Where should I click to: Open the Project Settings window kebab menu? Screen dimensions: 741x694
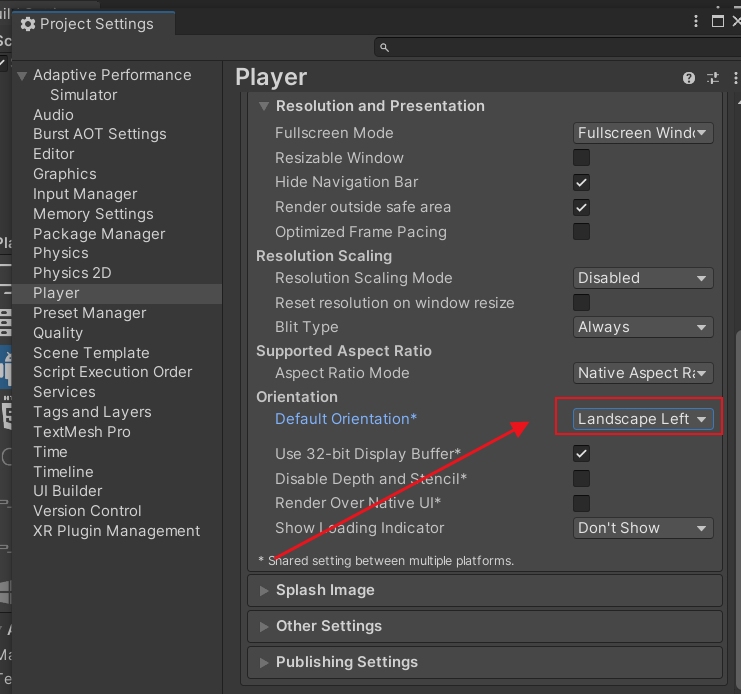(x=696, y=21)
